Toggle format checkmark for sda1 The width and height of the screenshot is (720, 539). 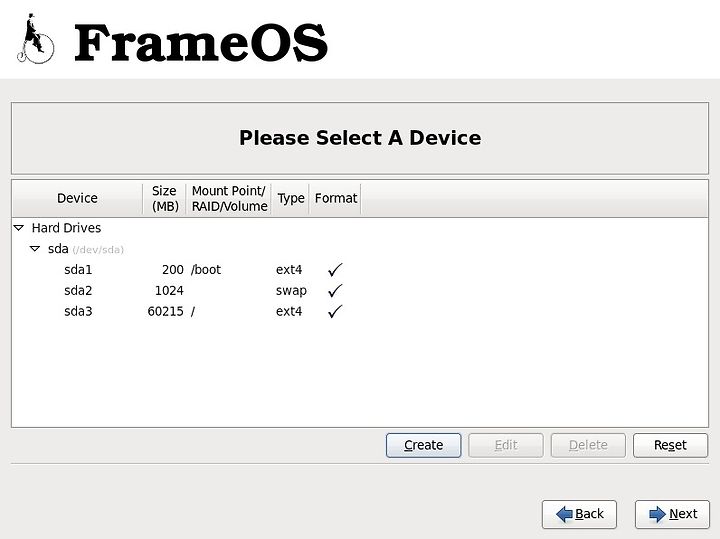click(x=335, y=270)
